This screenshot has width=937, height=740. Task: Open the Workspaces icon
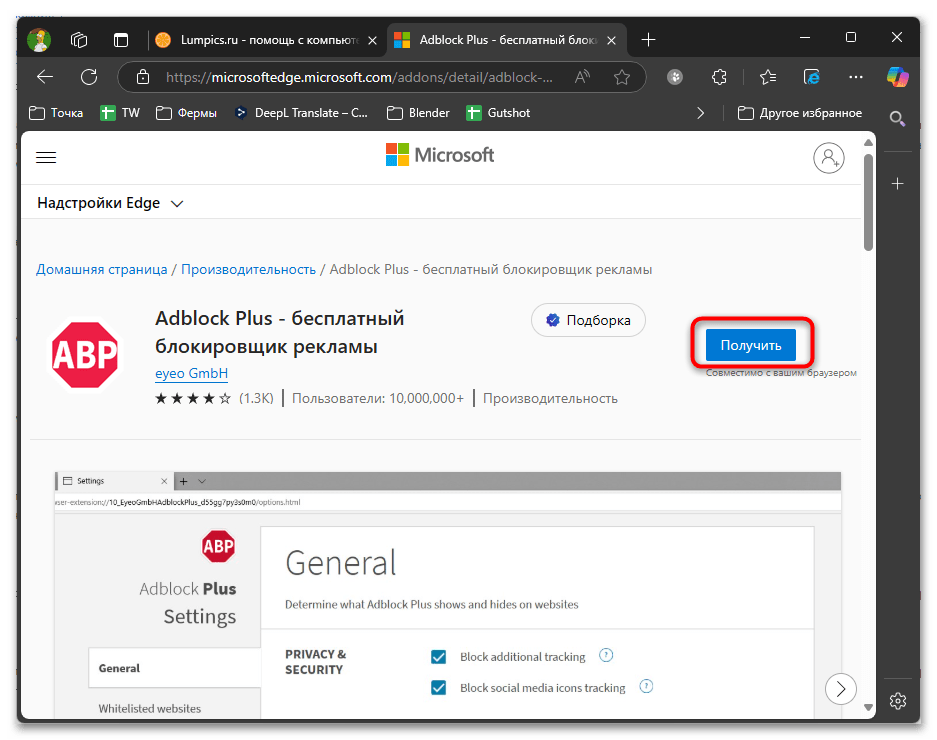(x=79, y=40)
